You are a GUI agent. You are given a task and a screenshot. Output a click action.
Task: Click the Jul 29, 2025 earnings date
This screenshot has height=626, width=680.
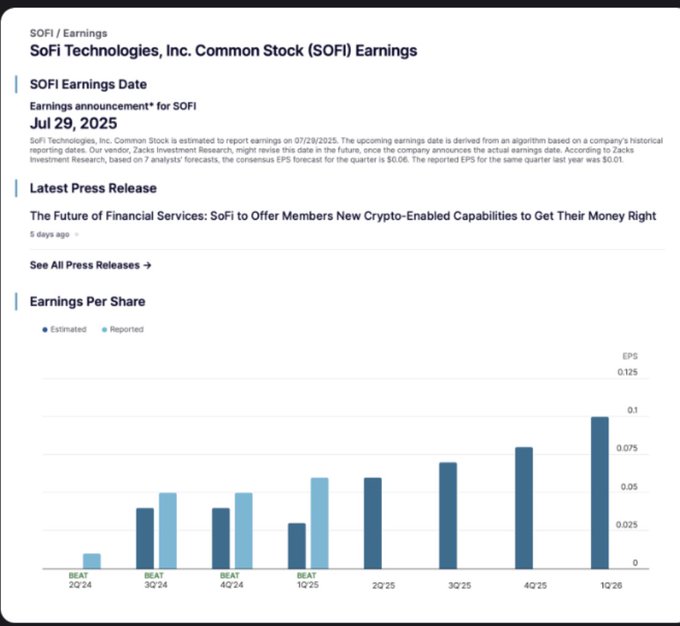73,123
